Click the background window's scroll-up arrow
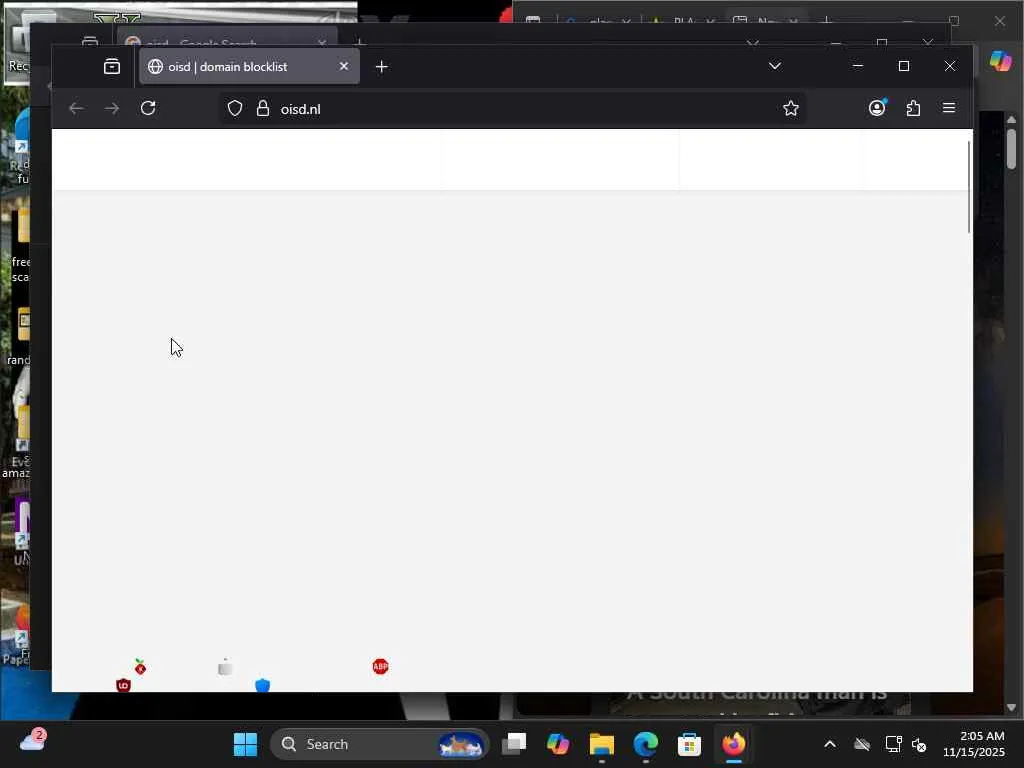Viewport: 1024px width, 768px height. [1012, 120]
